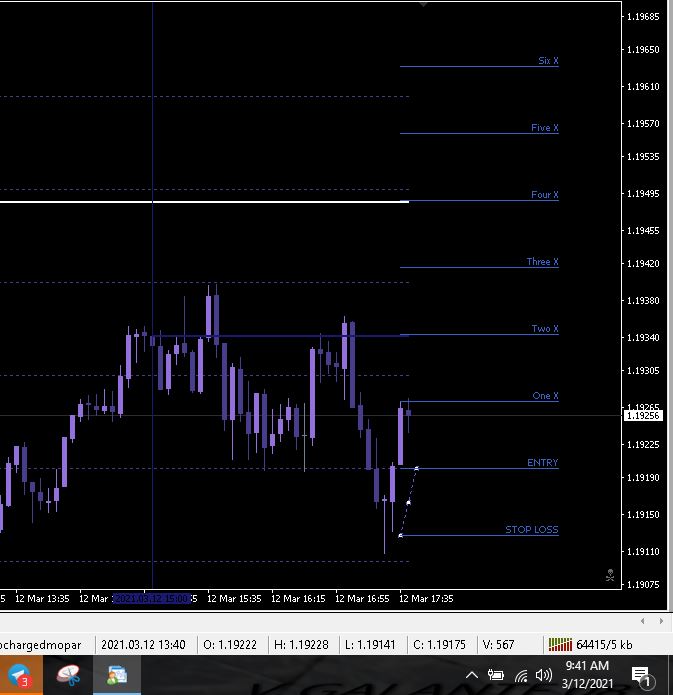The image size is (673, 695).
Task: Click the volume value V: 567
Action: tap(498, 644)
